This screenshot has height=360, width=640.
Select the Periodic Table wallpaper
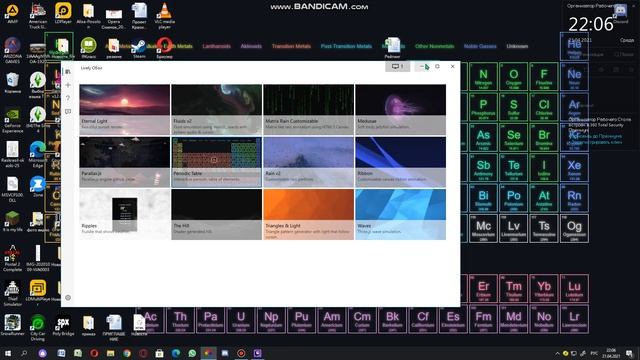click(x=216, y=162)
